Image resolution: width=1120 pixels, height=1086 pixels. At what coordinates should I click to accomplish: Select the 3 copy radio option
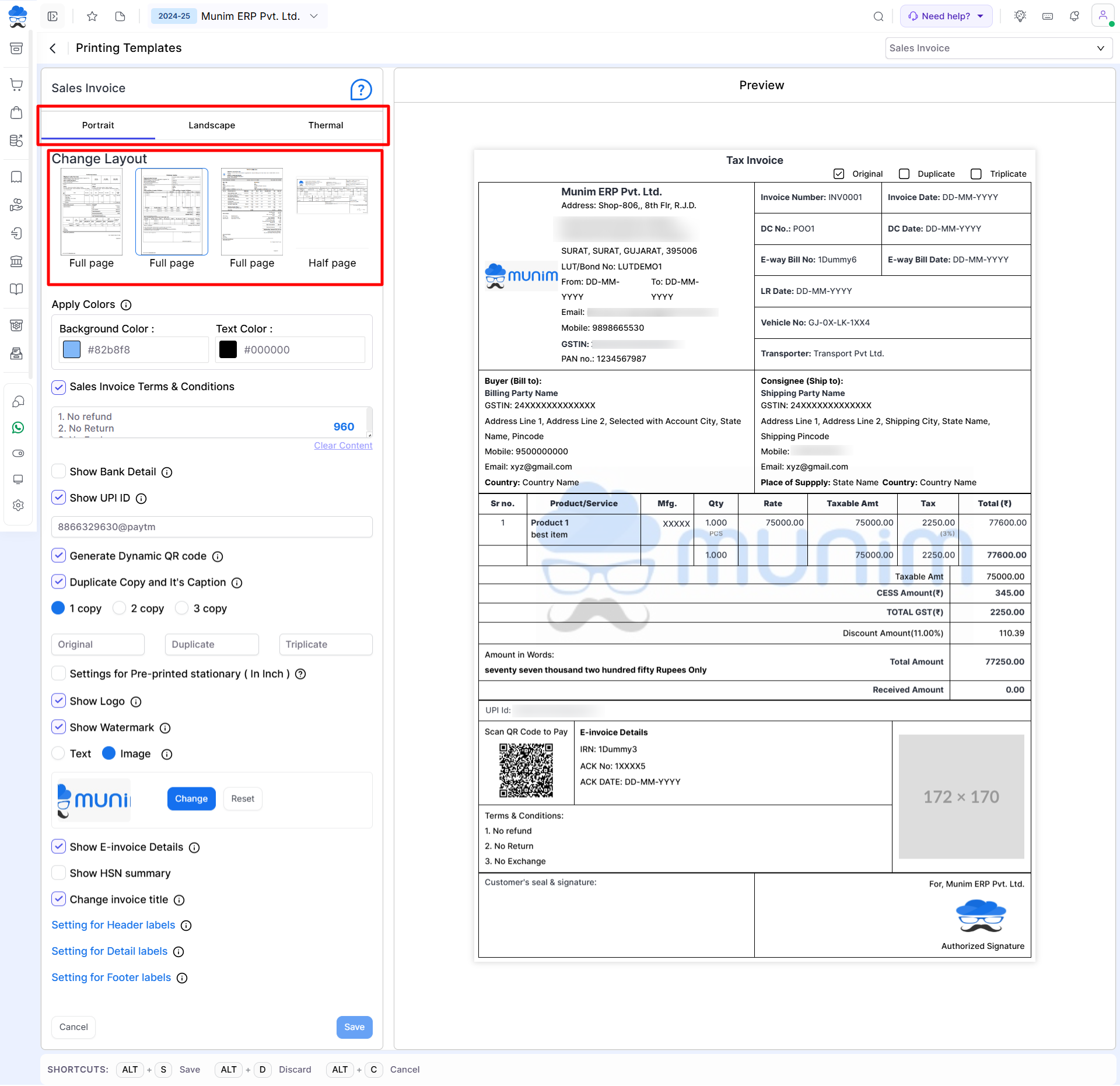click(x=181, y=608)
